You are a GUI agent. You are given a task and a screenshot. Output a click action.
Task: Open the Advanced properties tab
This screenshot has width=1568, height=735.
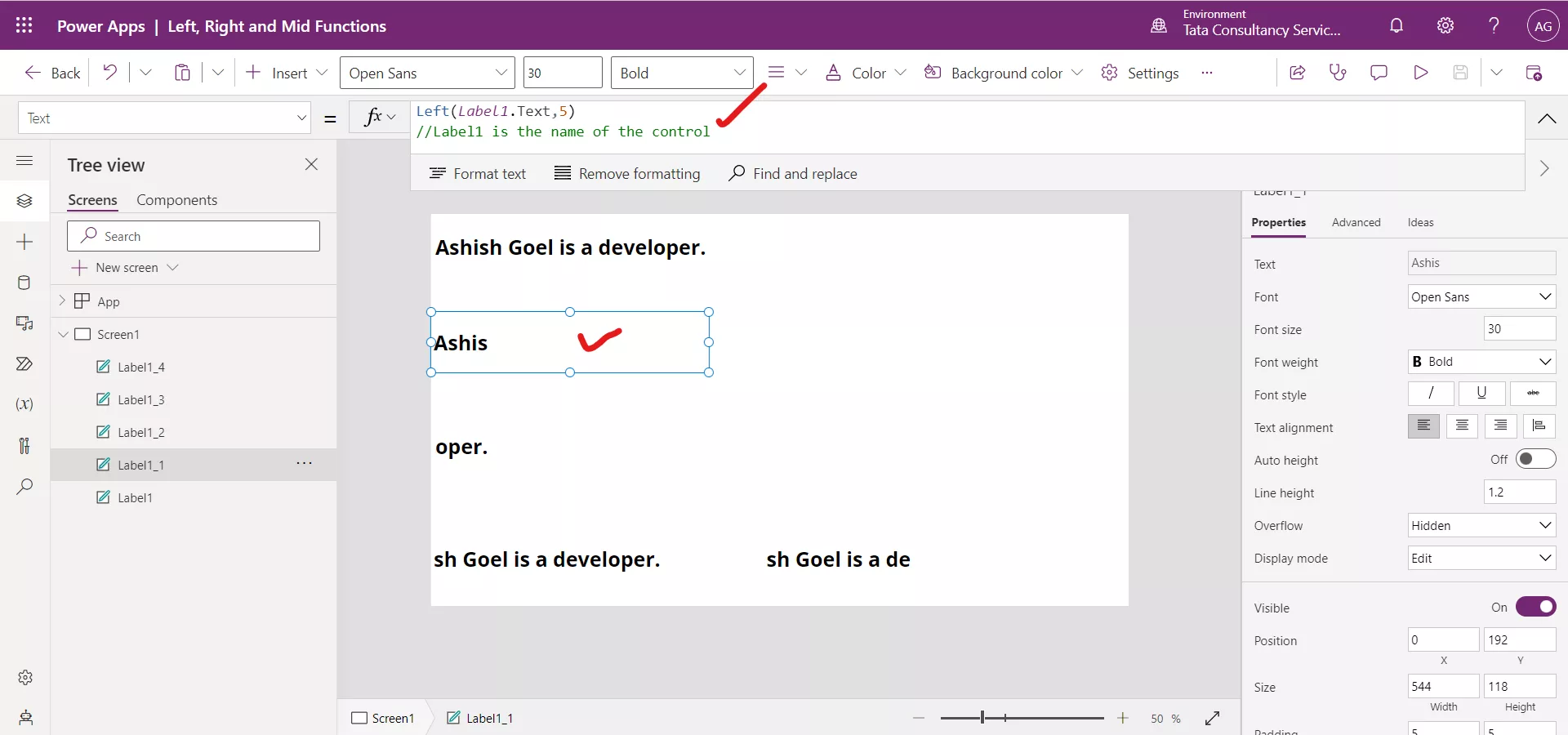tap(1356, 222)
